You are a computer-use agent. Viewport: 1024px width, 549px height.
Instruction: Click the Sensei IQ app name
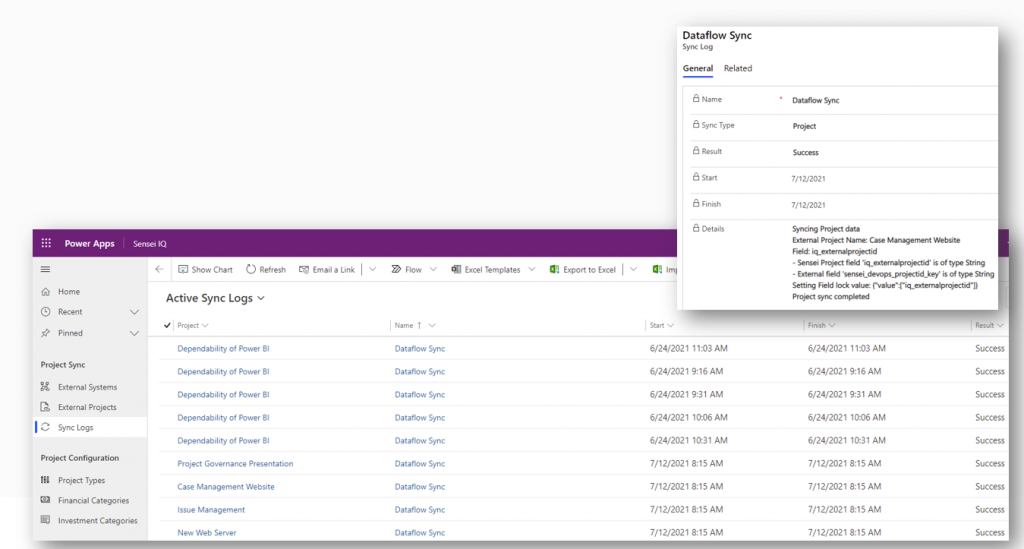(x=150, y=243)
